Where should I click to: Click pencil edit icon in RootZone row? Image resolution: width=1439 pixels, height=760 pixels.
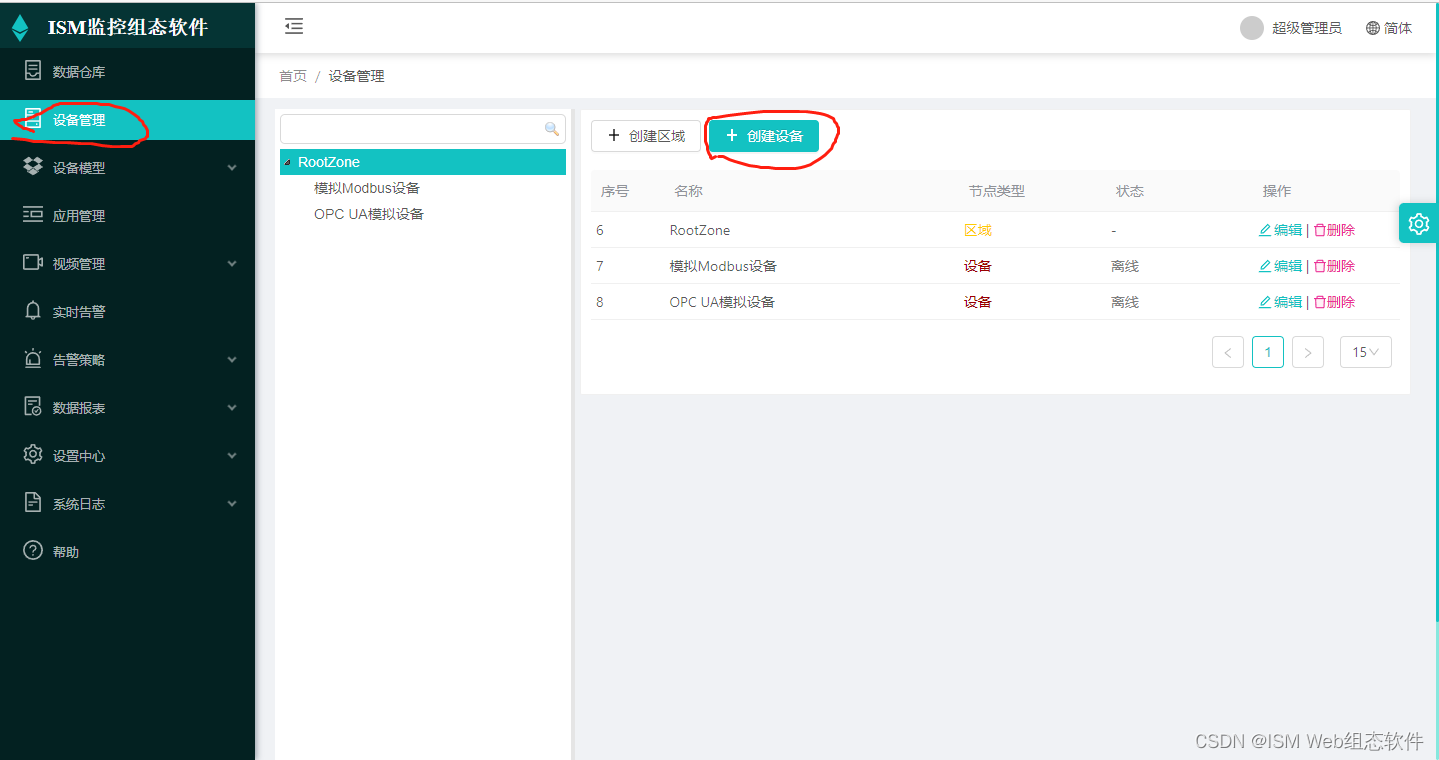(1265, 230)
